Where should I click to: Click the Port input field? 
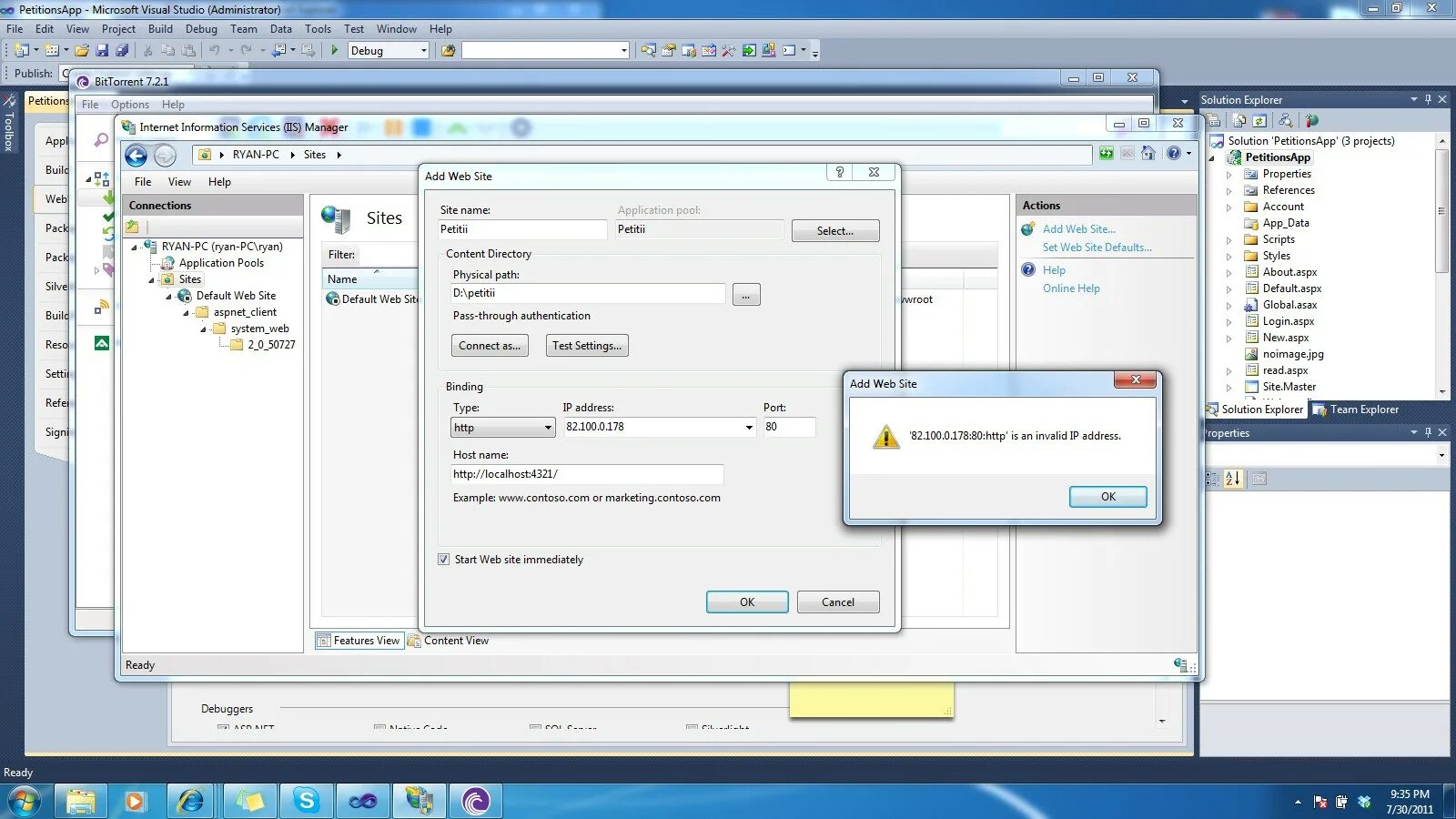tap(789, 427)
